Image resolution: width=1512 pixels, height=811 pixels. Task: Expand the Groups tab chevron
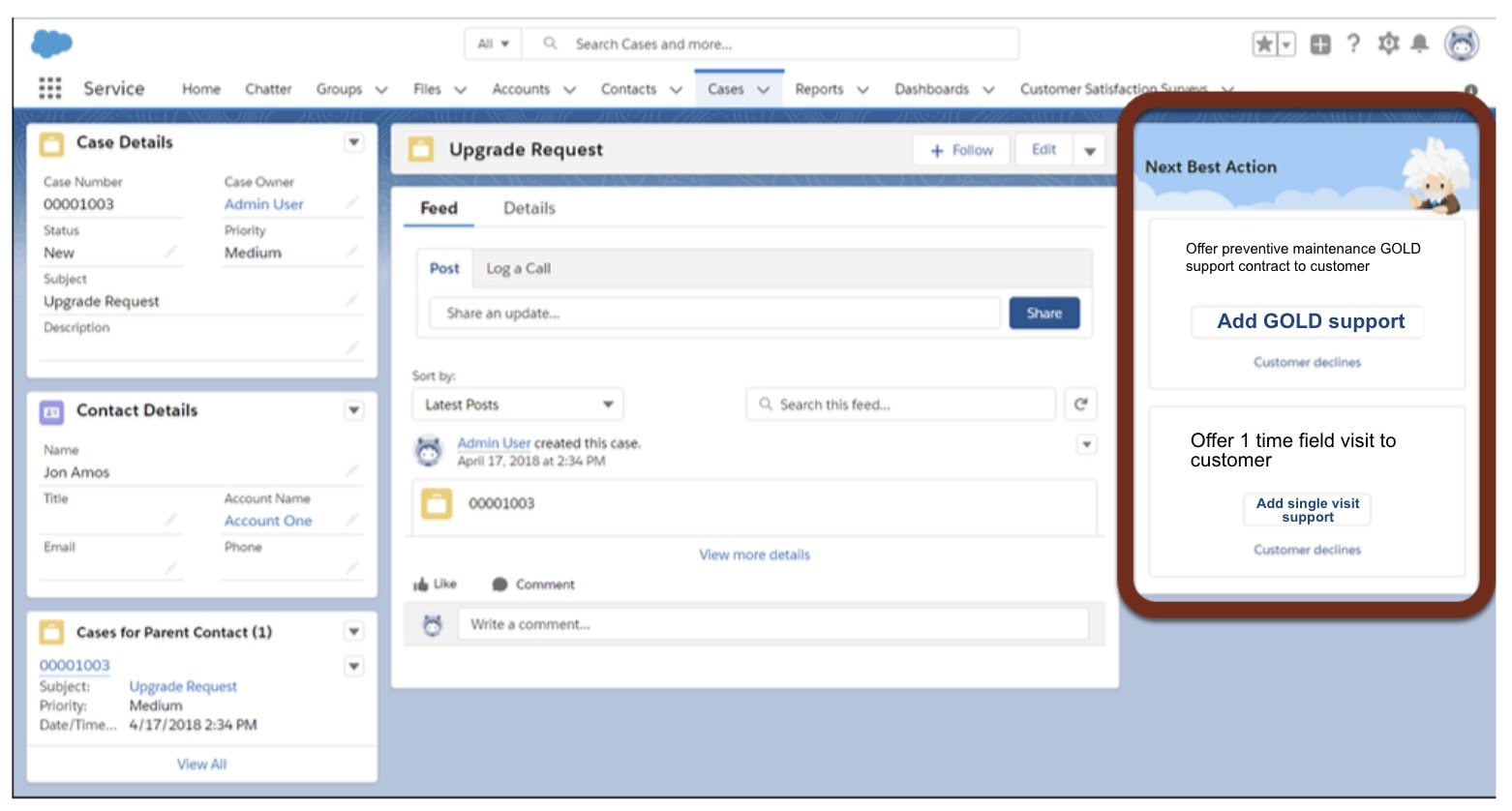click(381, 89)
